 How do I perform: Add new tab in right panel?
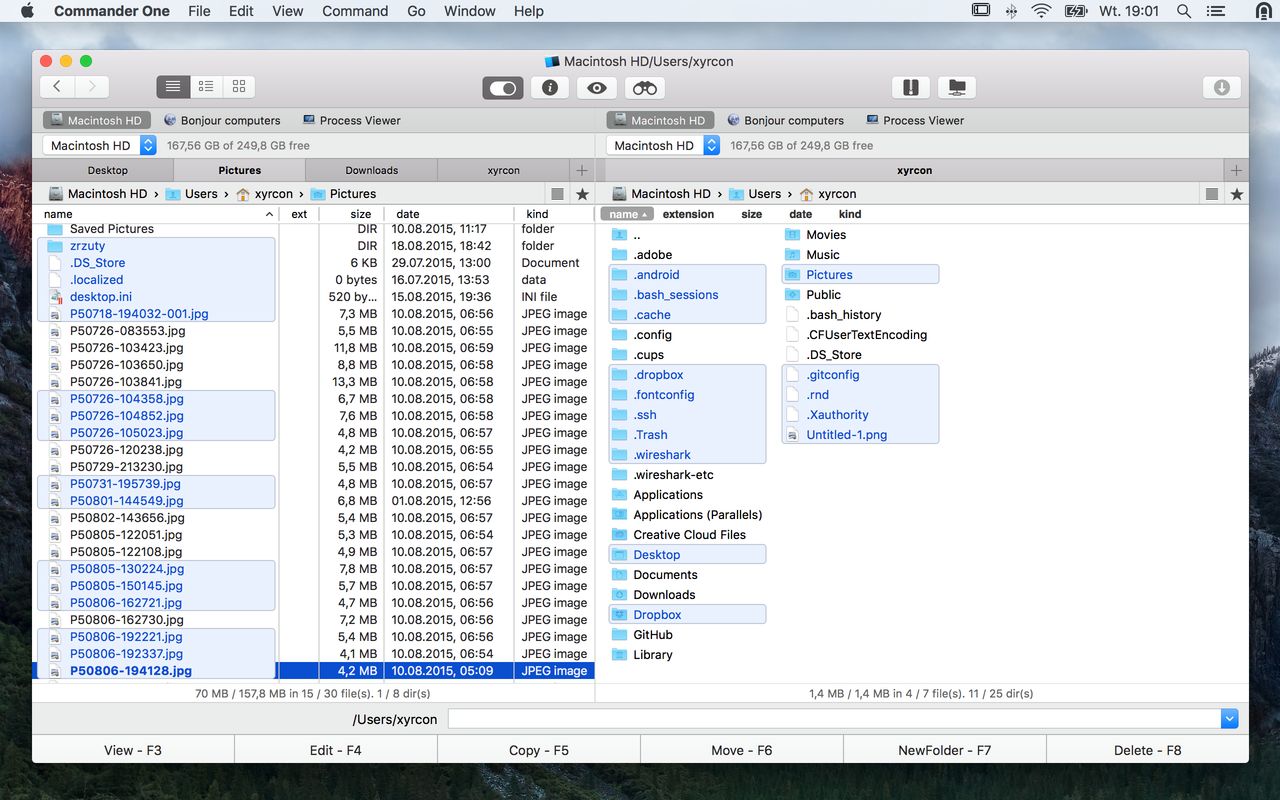[1236, 170]
